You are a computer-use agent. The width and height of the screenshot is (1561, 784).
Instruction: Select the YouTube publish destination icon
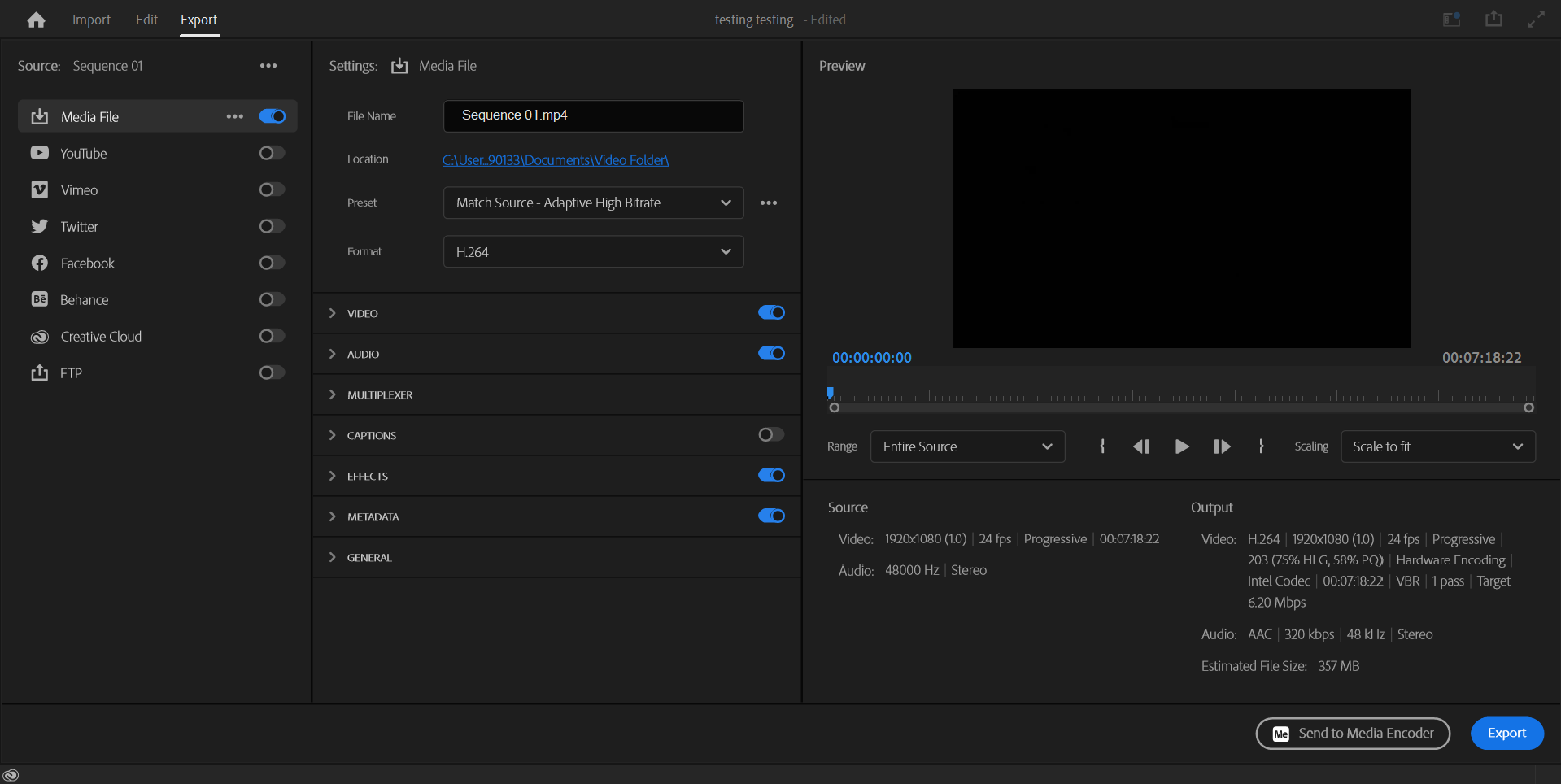point(40,153)
